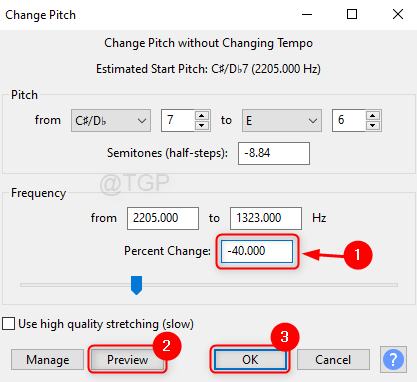The height and width of the screenshot is (382, 417).
Task: Focus the Percent Change input field
Action: (257, 251)
